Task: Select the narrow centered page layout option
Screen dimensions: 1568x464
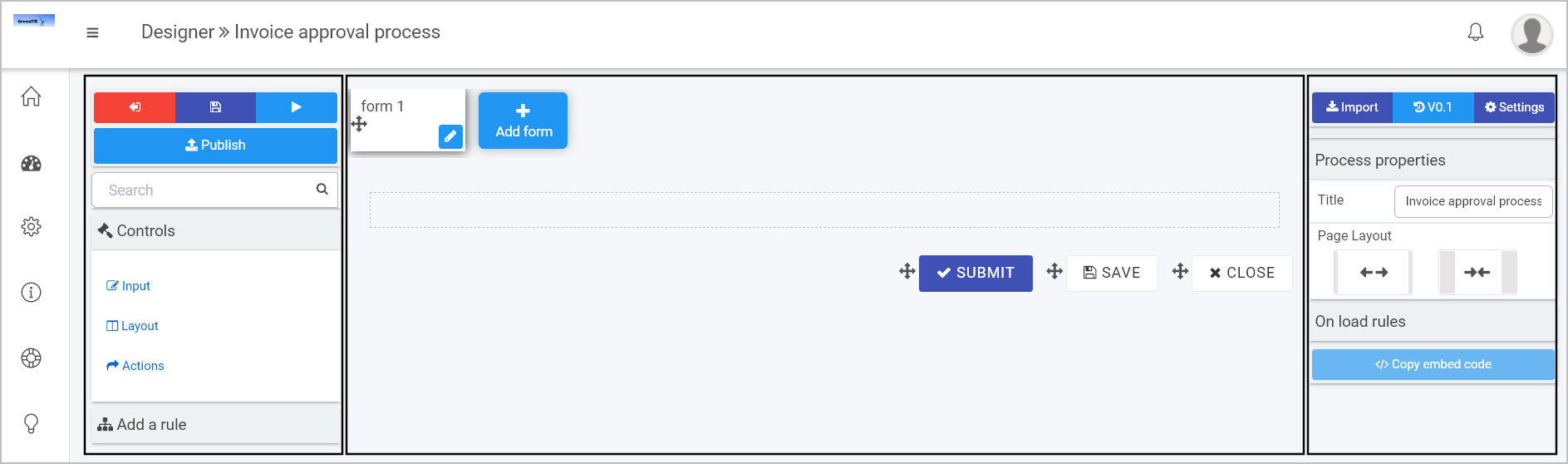Action: [x=1477, y=272]
